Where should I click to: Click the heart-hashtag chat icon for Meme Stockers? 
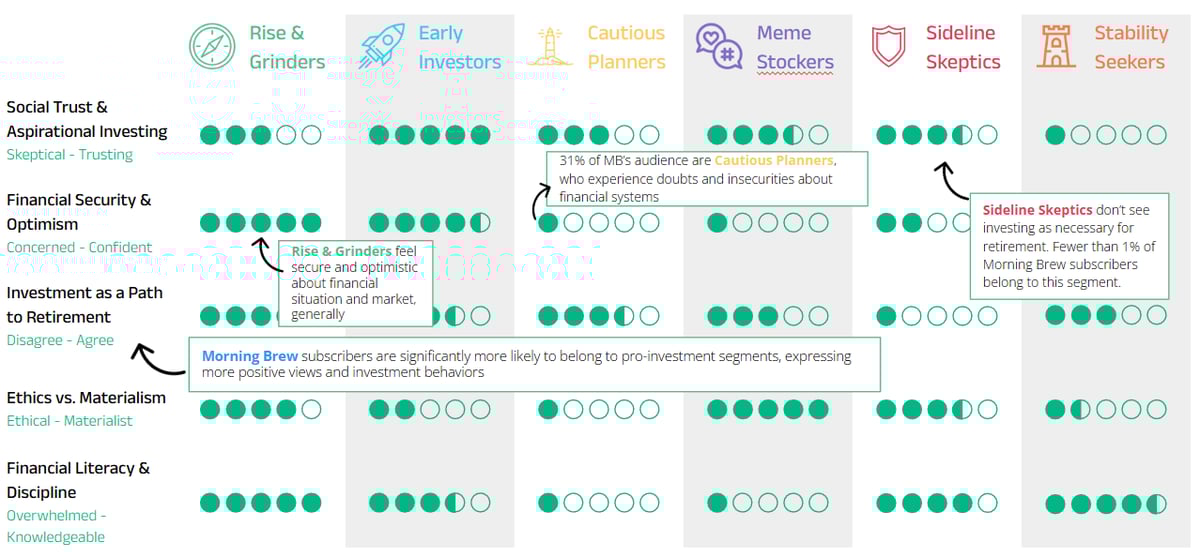719,47
